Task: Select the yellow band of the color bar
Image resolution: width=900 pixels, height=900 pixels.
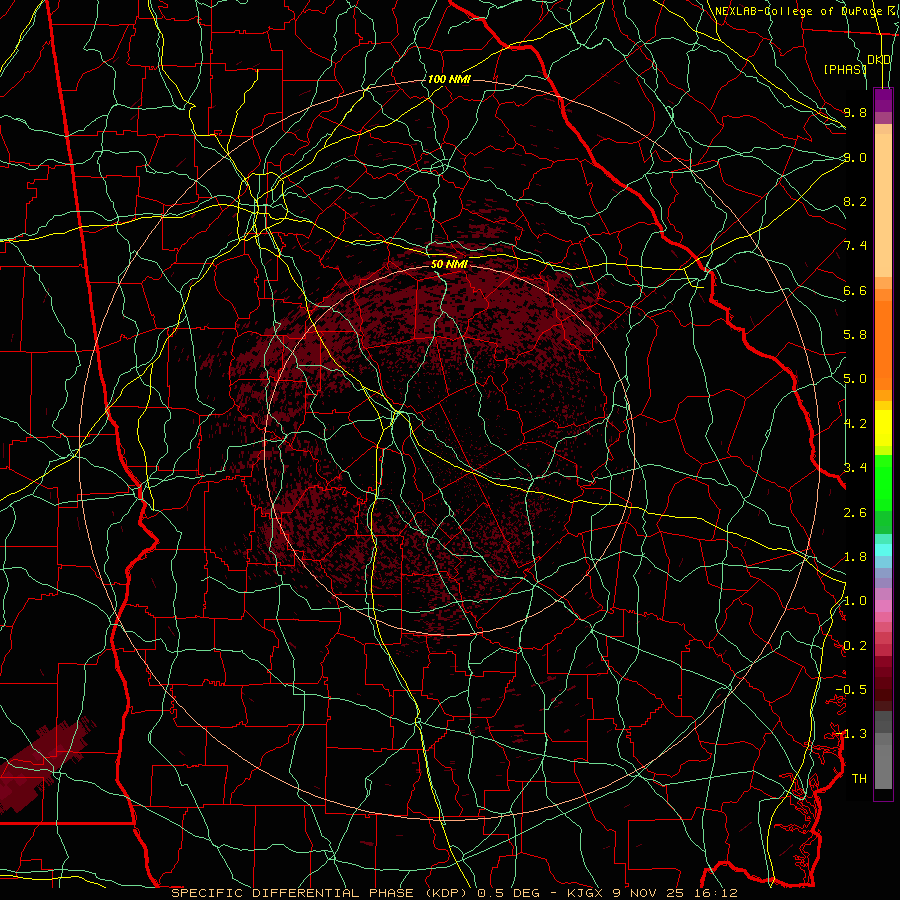Action: click(x=883, y=428)
